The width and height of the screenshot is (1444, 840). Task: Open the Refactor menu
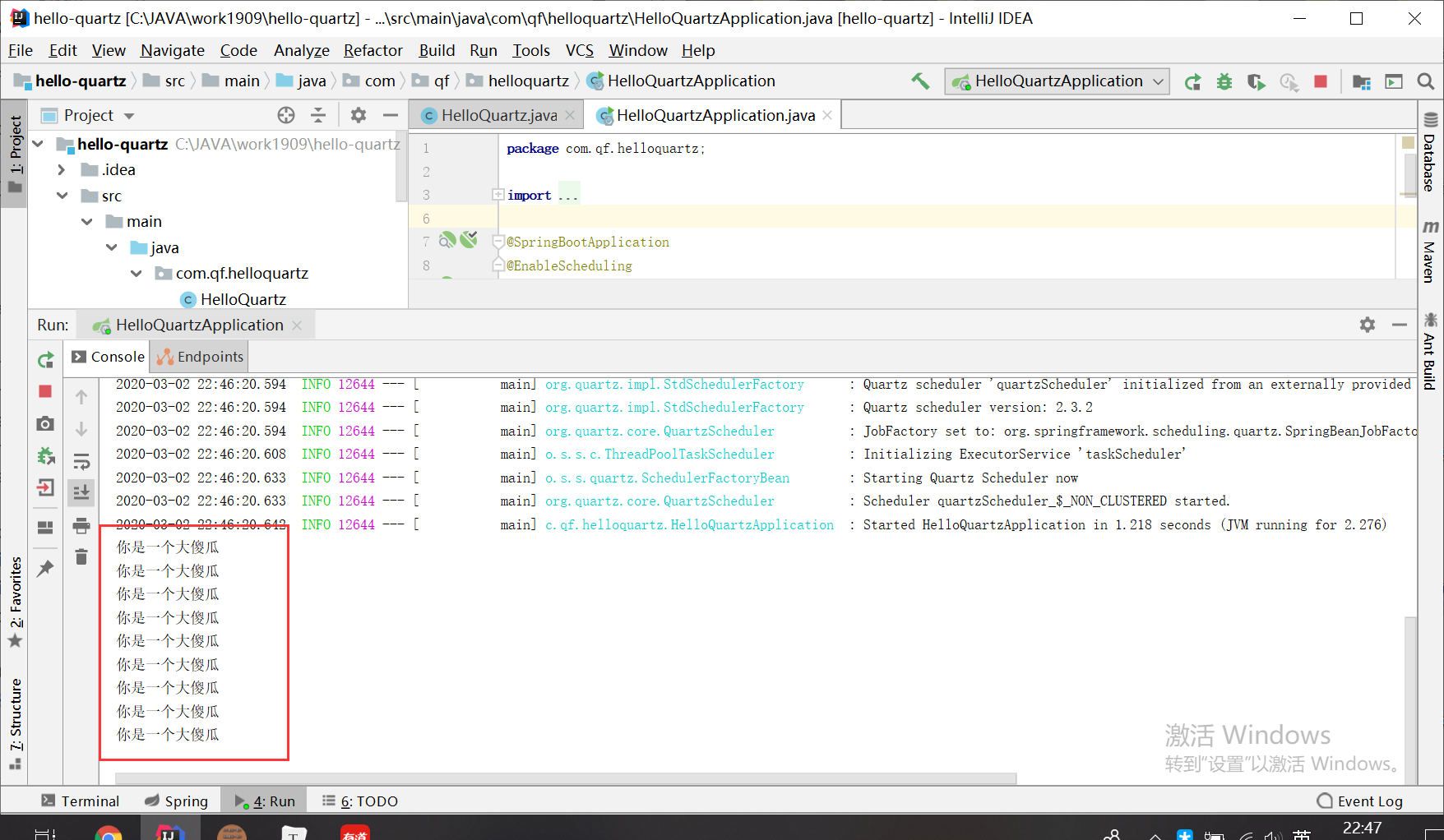click(x=373, y=50)
